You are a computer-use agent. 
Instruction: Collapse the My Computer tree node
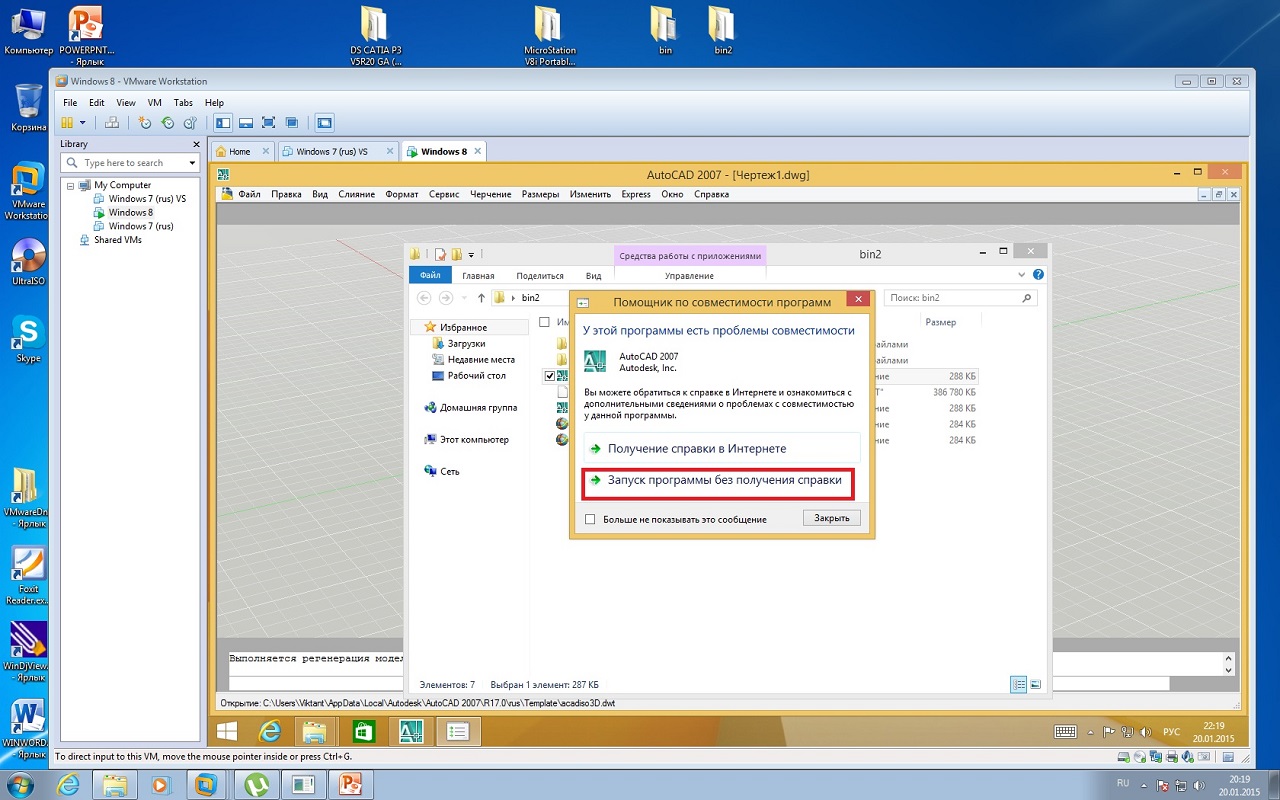pyautogui.click(x=71, y=185)
